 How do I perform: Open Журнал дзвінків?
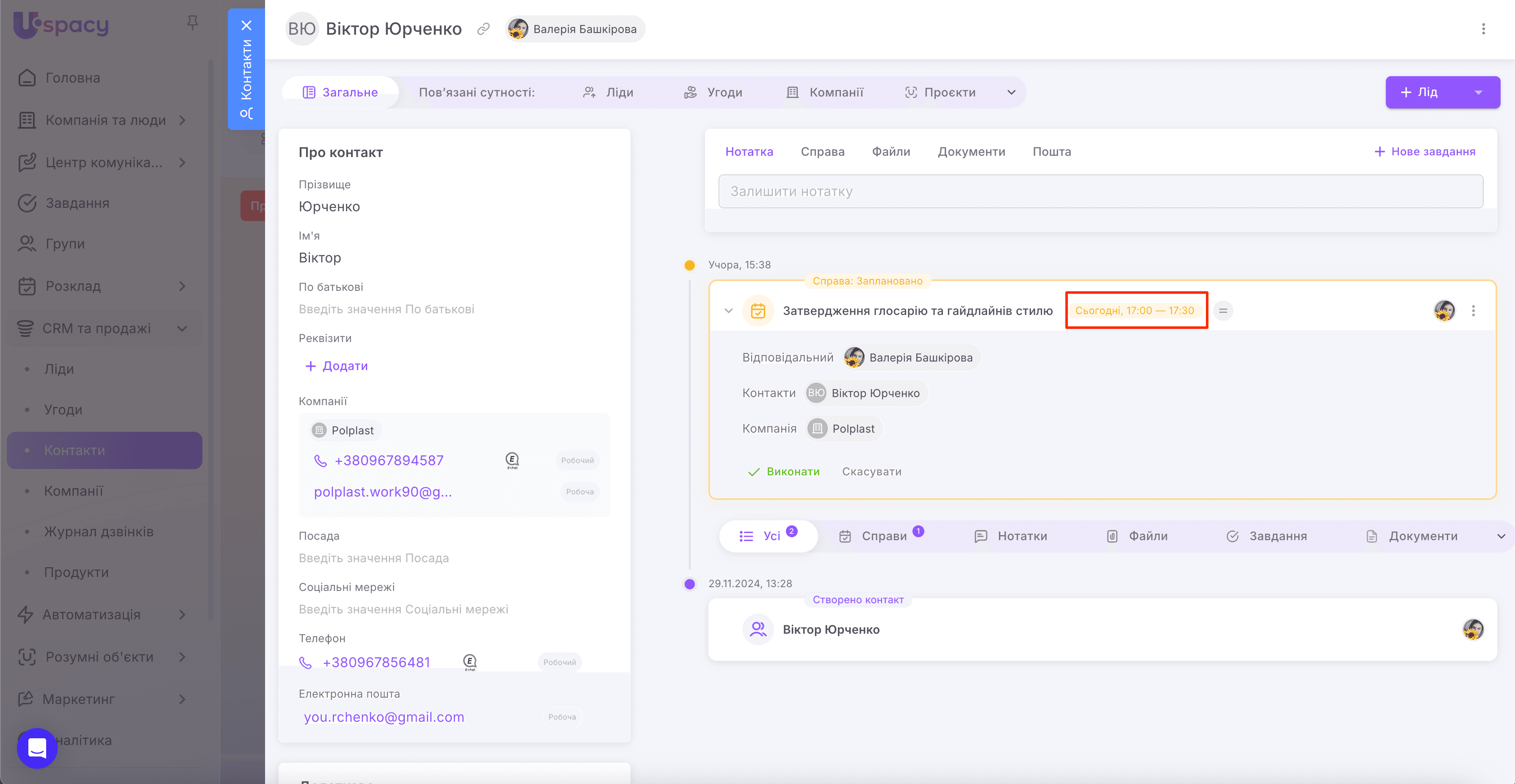(99, 531)
